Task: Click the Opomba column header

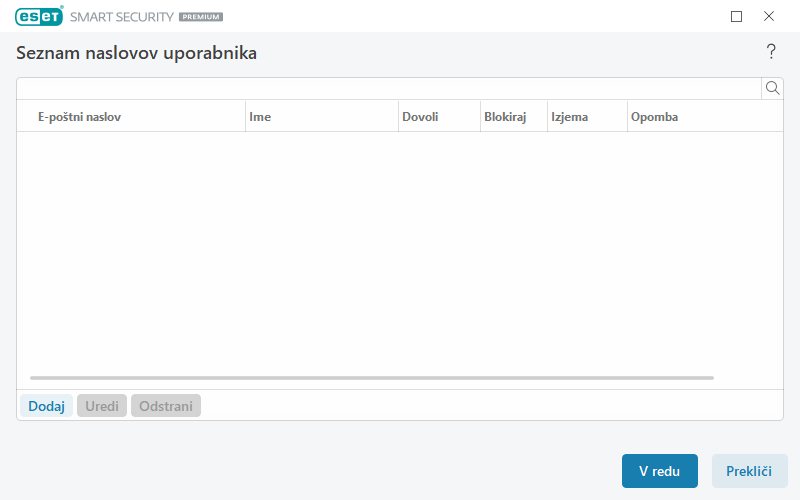Action: [705, 117]
